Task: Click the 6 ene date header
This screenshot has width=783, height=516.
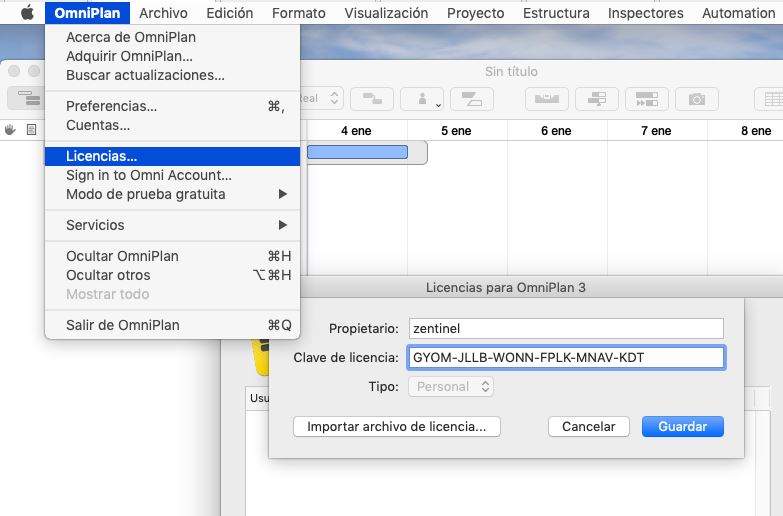Action: click(556, 131)
